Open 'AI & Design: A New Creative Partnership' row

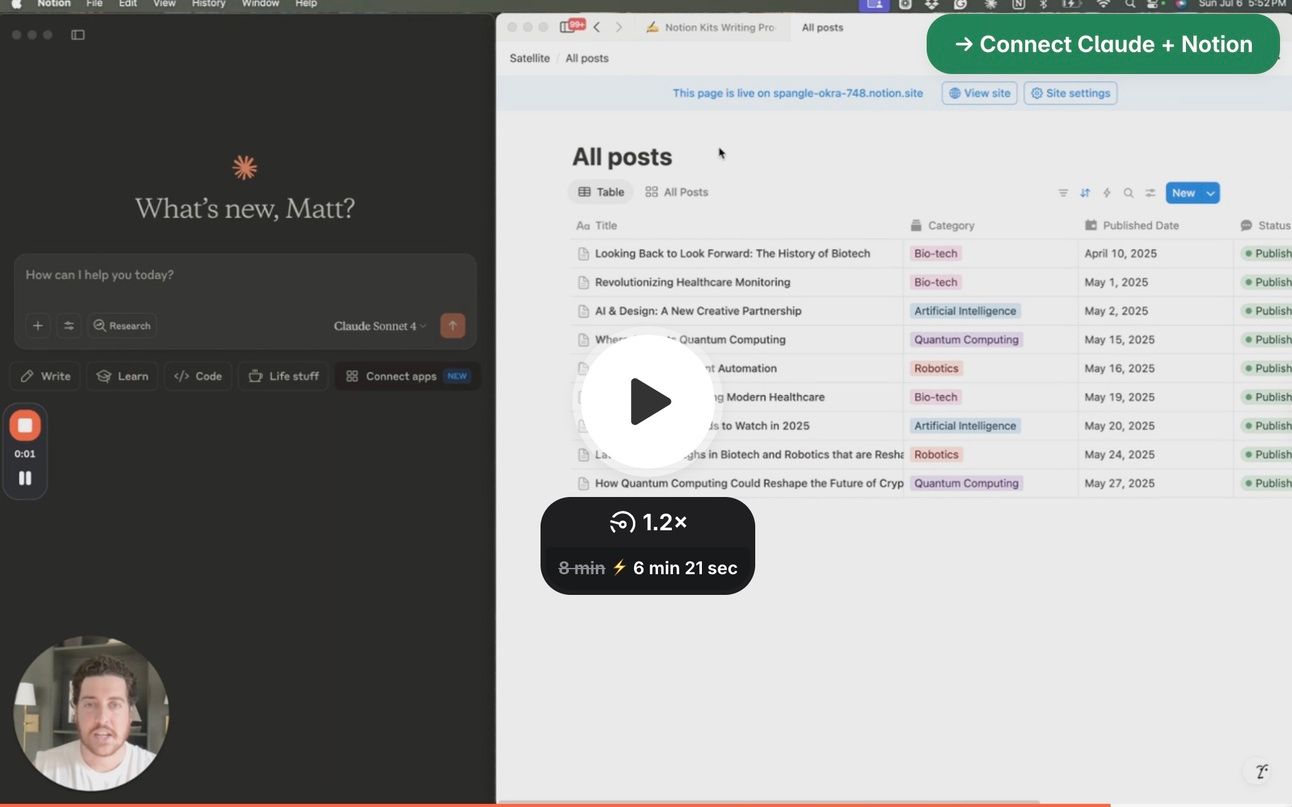698,311
